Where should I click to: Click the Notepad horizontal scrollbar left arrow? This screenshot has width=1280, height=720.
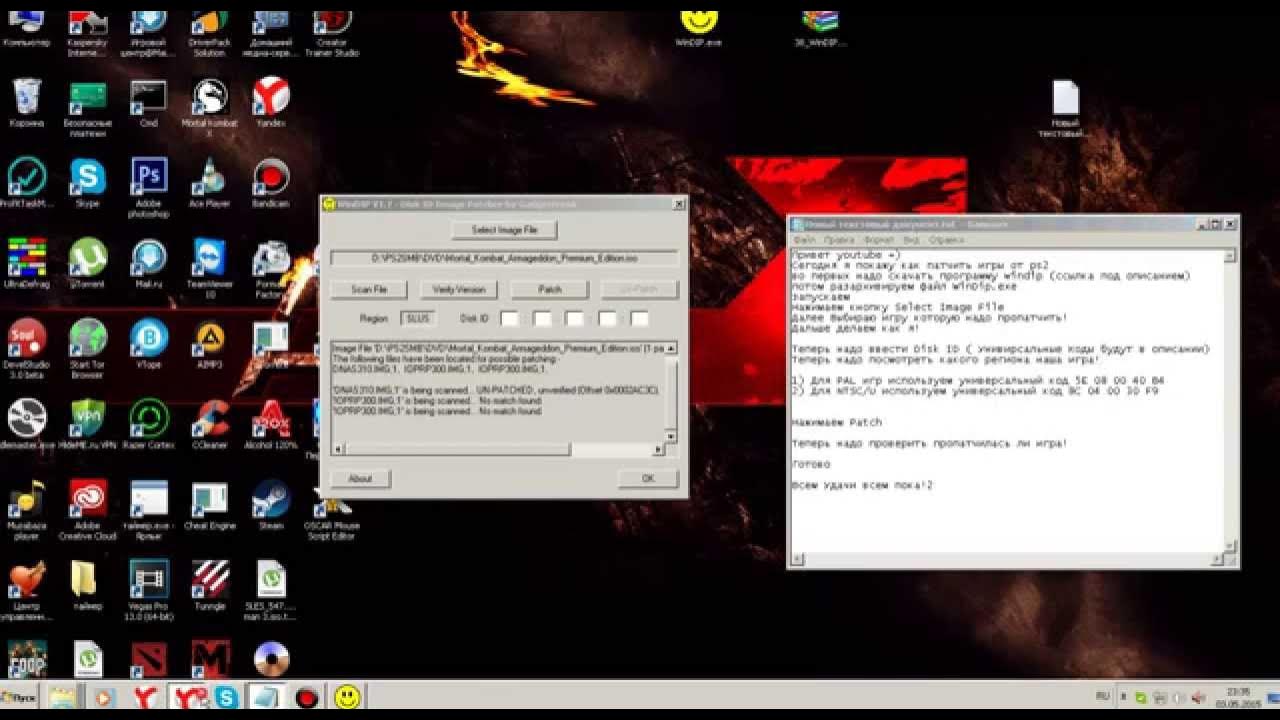796,558
